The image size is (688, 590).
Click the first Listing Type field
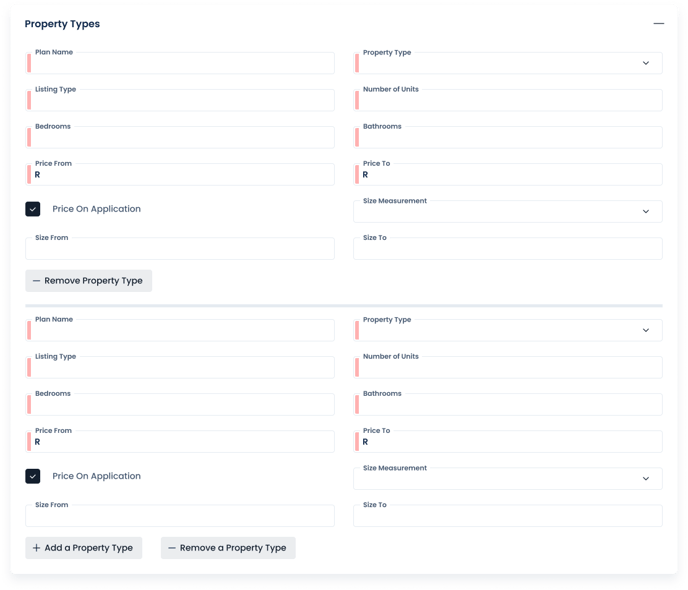tap(180, 101)
